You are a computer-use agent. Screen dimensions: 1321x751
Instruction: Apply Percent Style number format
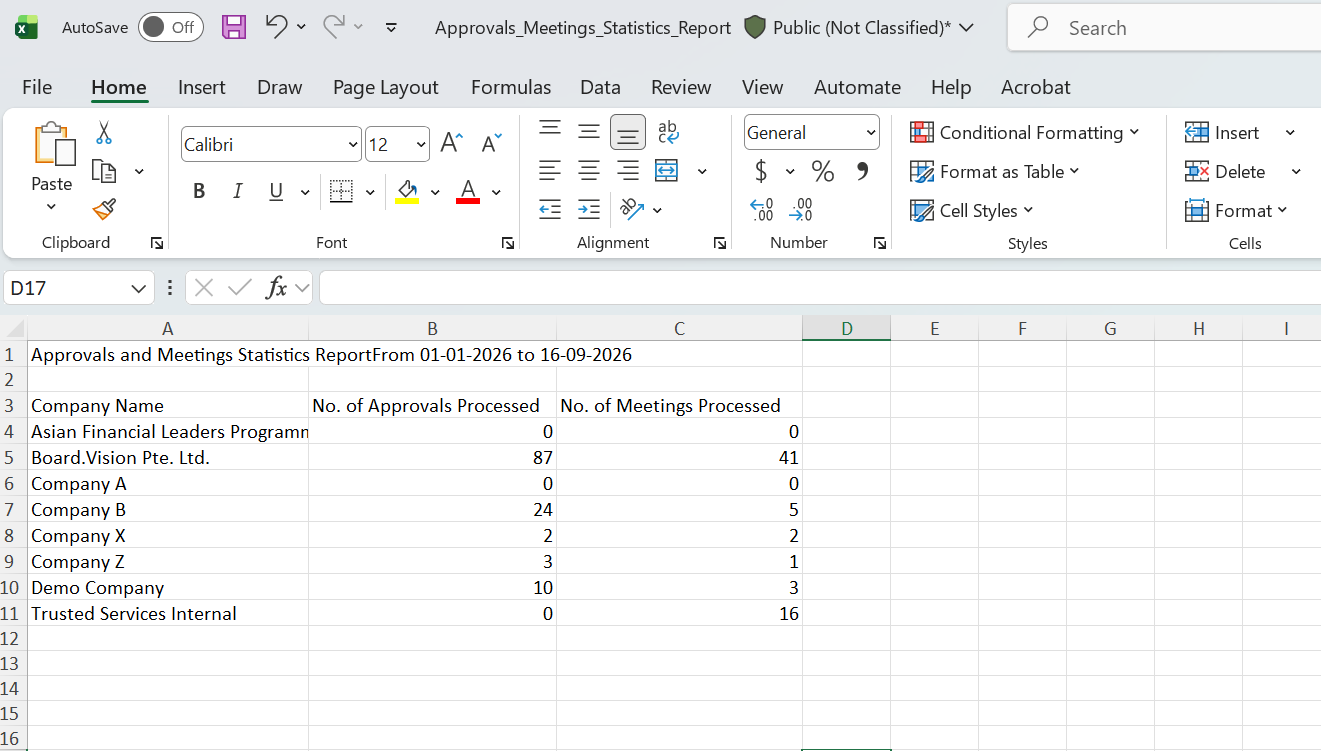click(823, 172)
